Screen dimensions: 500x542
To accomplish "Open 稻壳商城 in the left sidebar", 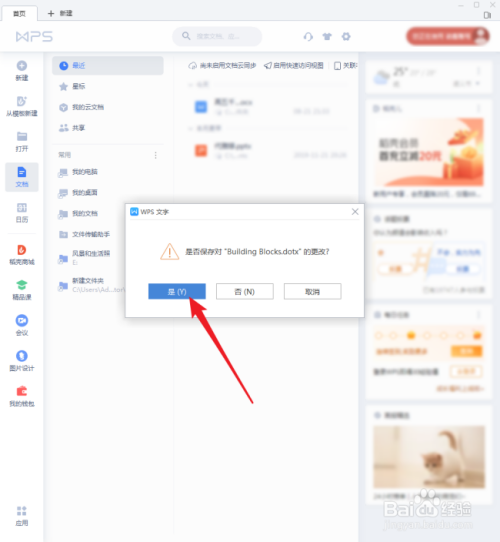I will coord(22,255).
